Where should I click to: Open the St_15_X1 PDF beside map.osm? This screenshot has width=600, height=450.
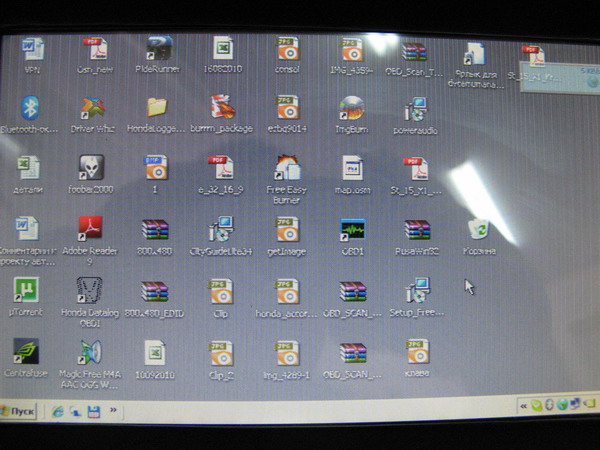pyautogui.click(x=416, y=168)
